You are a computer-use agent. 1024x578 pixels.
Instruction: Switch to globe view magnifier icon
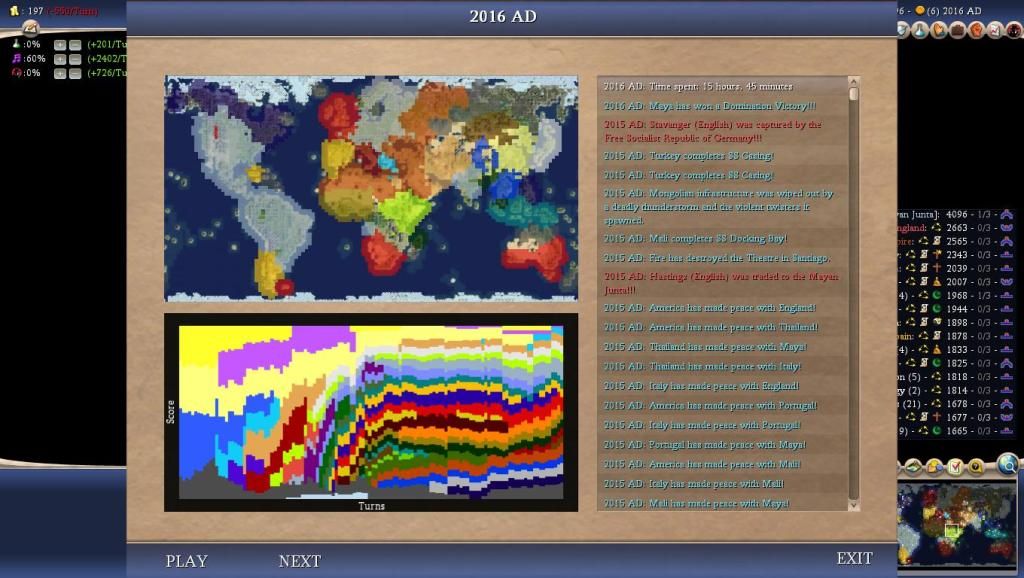click(x=1009, y=464)
